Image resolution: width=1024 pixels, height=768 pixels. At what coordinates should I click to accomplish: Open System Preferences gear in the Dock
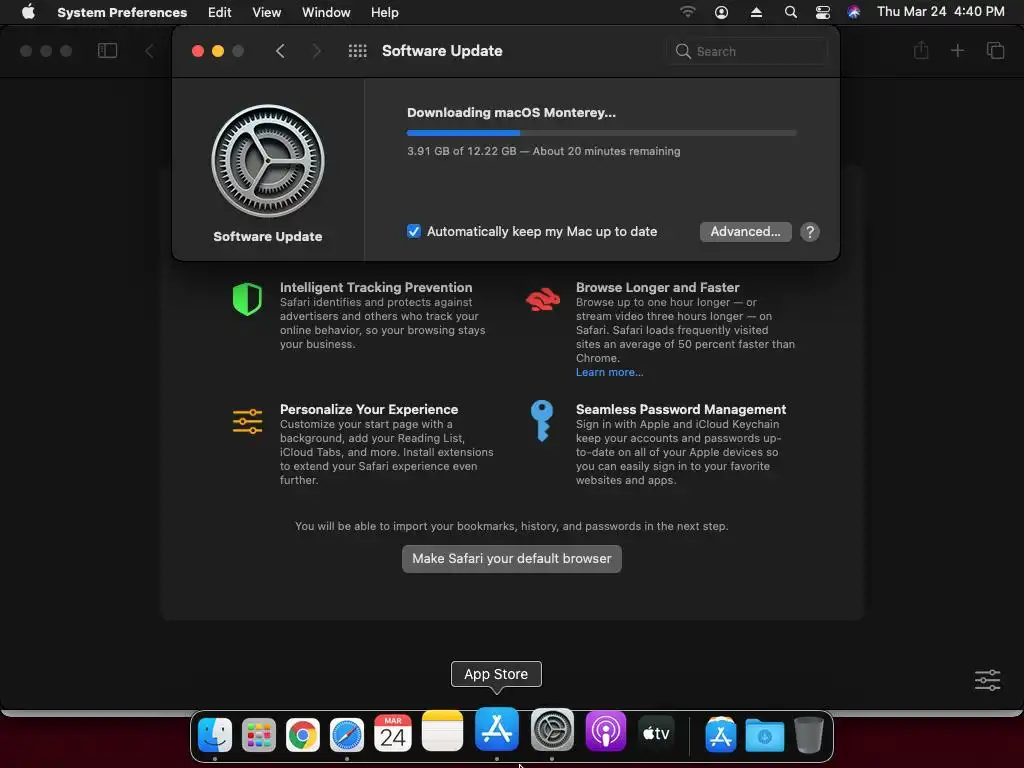point(552,730)
